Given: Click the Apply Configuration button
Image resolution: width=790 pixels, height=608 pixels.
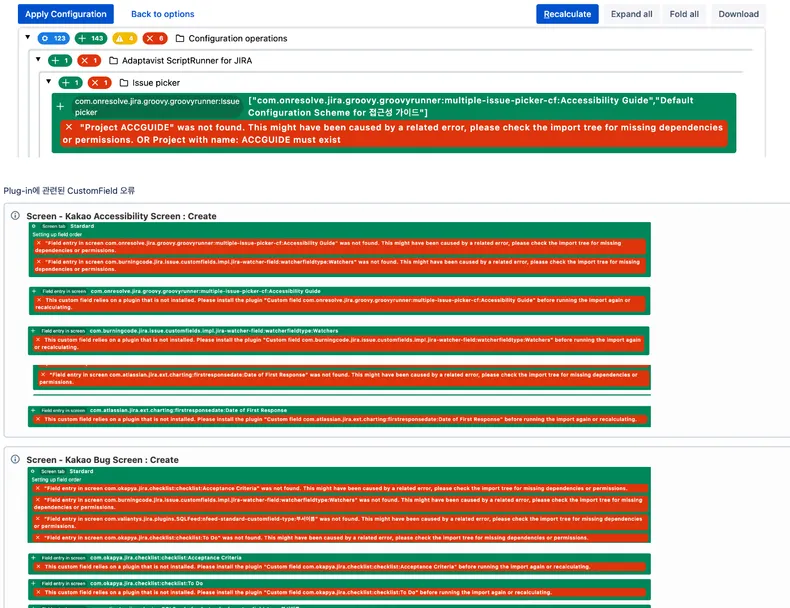Looking at the screenshot, I should pos(65,14).
